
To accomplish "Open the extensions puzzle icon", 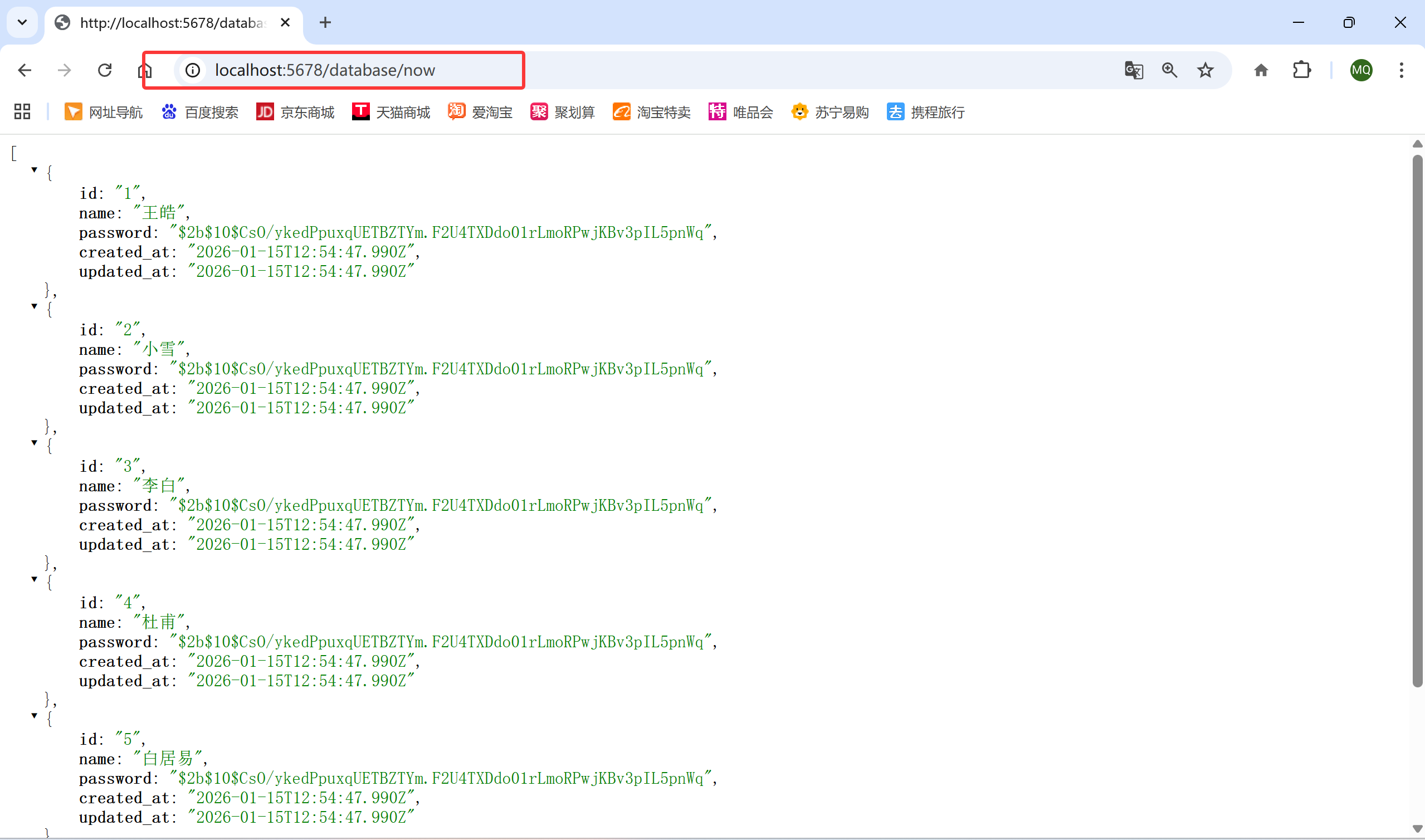I will pyautogui.click(x=1302, y=70).
